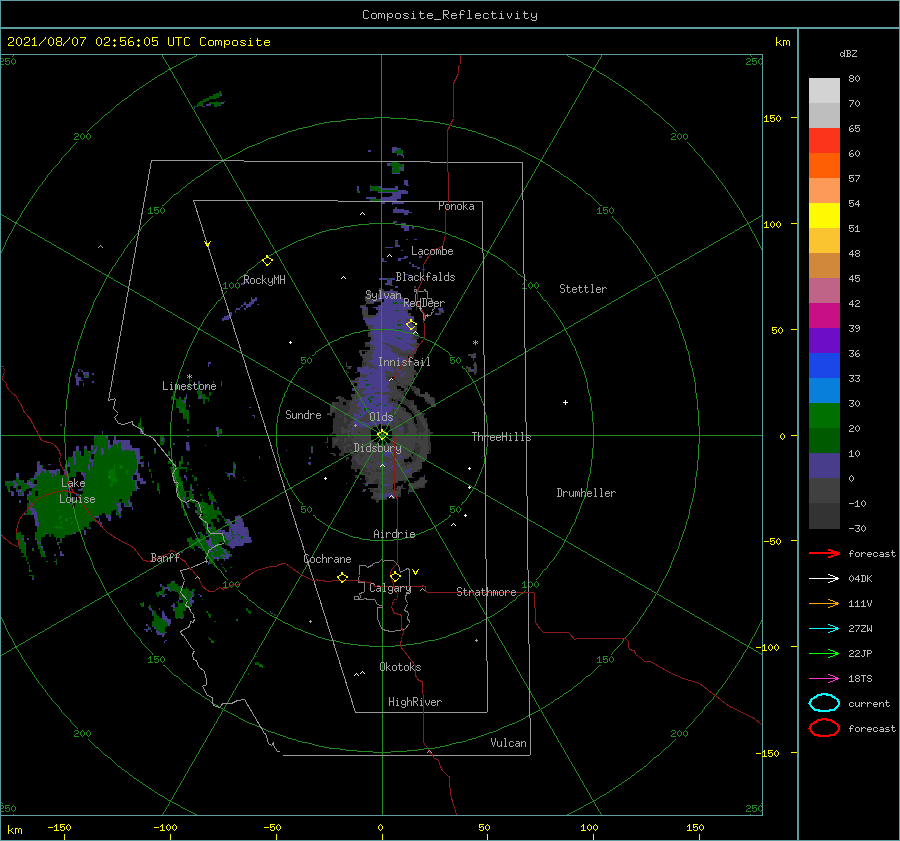Click the yellow V marker northwest of RockyMH

[x=207, y=244]
